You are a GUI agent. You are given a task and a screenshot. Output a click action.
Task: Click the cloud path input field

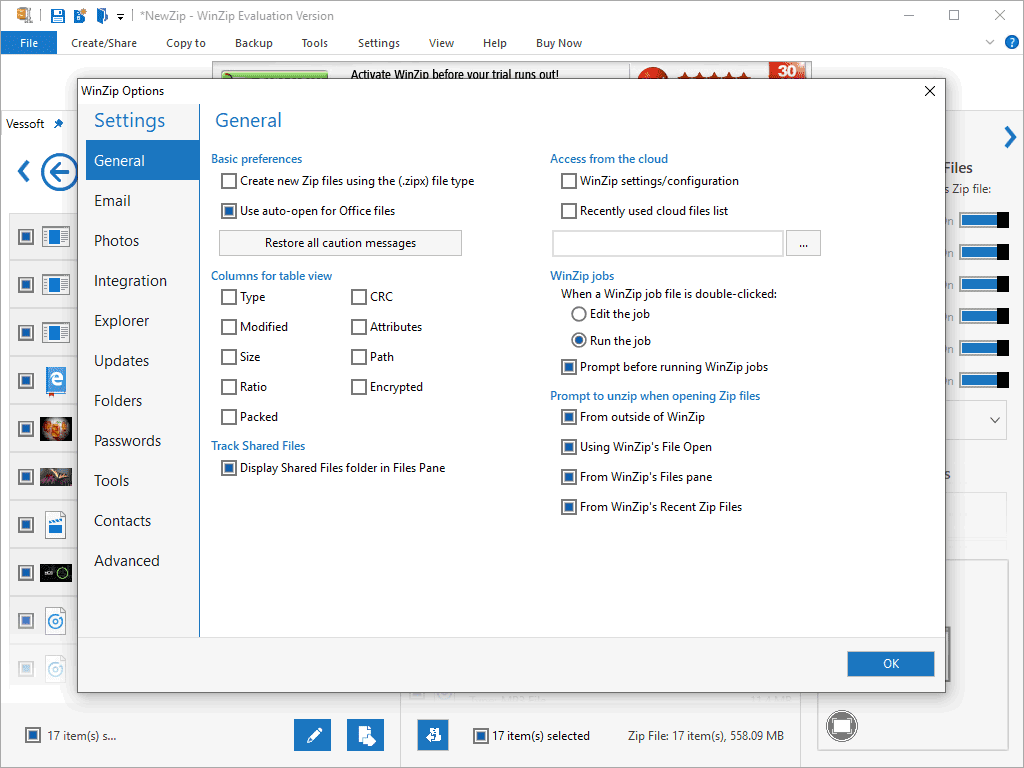click(x=667, y=244)
